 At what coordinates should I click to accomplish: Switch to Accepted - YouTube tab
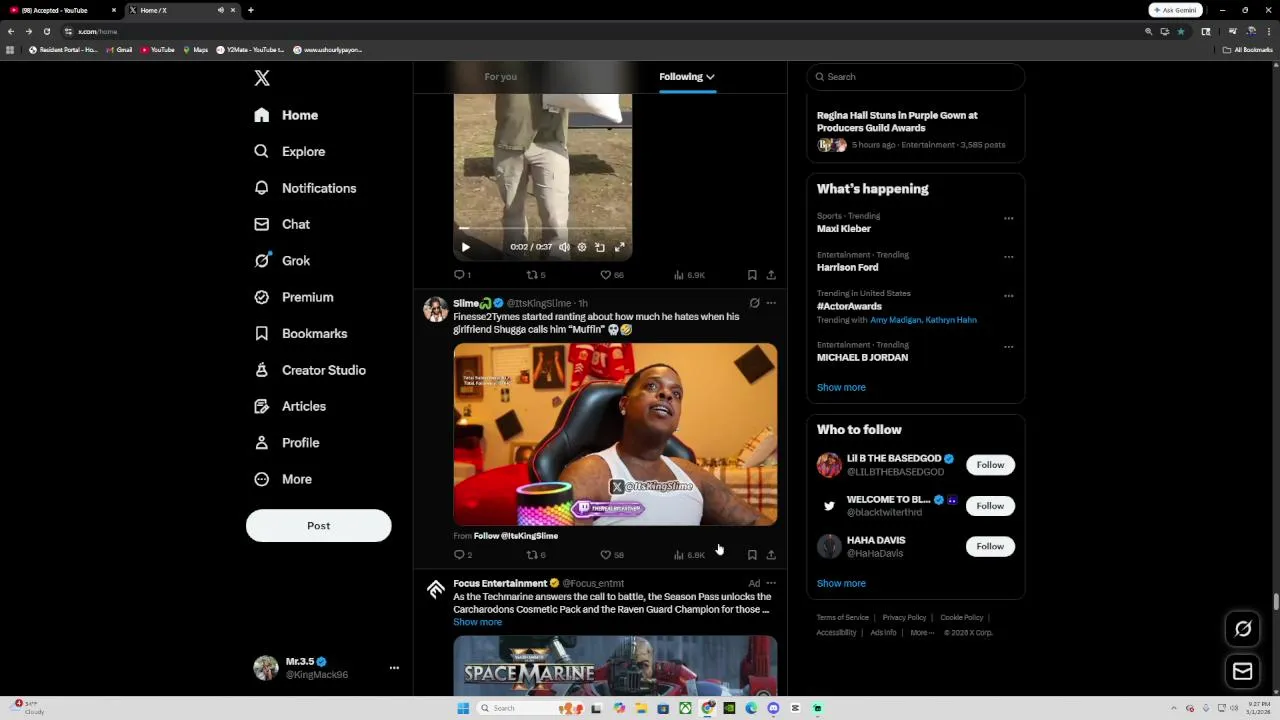pyautogui.click(x=61, y=10)
